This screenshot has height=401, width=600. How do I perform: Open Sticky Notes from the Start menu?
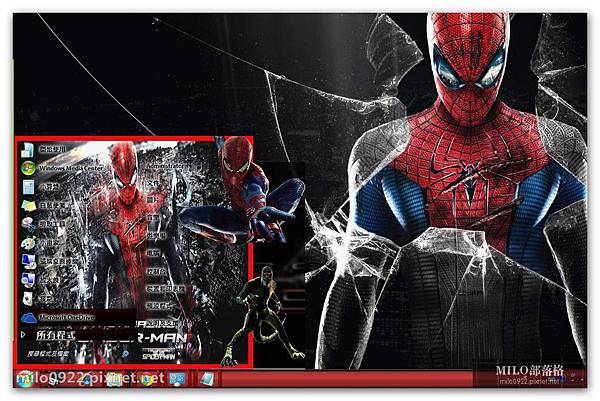44,205
